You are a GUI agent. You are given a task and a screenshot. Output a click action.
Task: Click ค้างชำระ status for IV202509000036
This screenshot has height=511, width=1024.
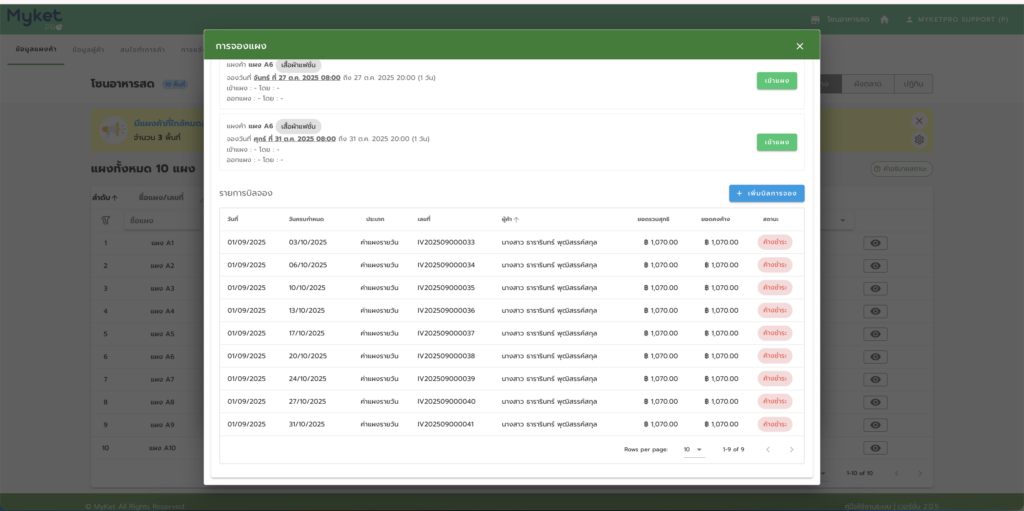[x=775, y=310]
